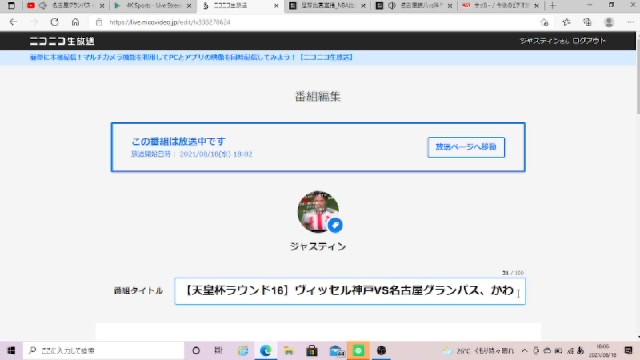Viewport: 640px width, 360px height.
Task: Open the notification center icon
Action: click(x=629, y=350)
